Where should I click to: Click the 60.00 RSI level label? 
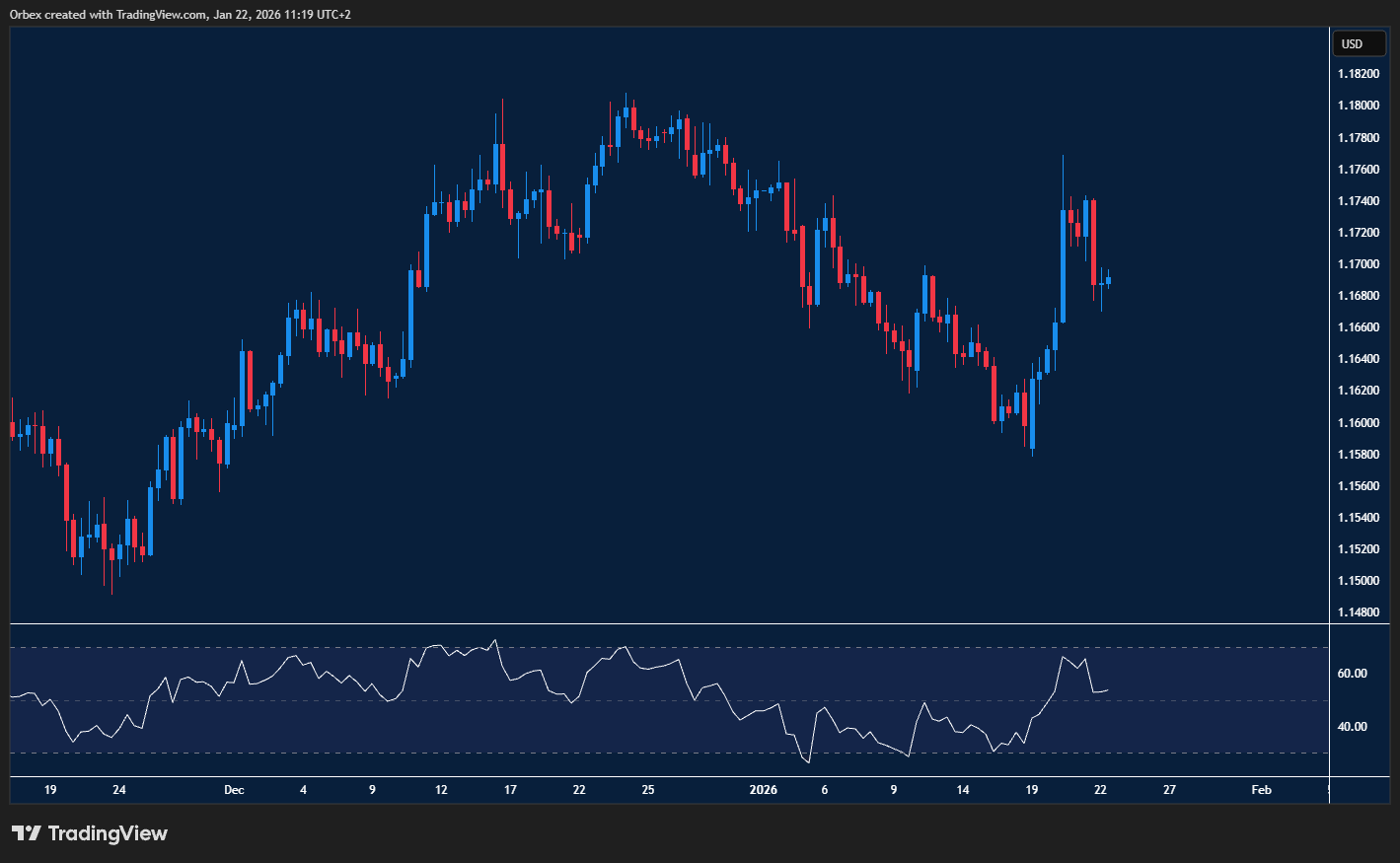point(1354,672)
